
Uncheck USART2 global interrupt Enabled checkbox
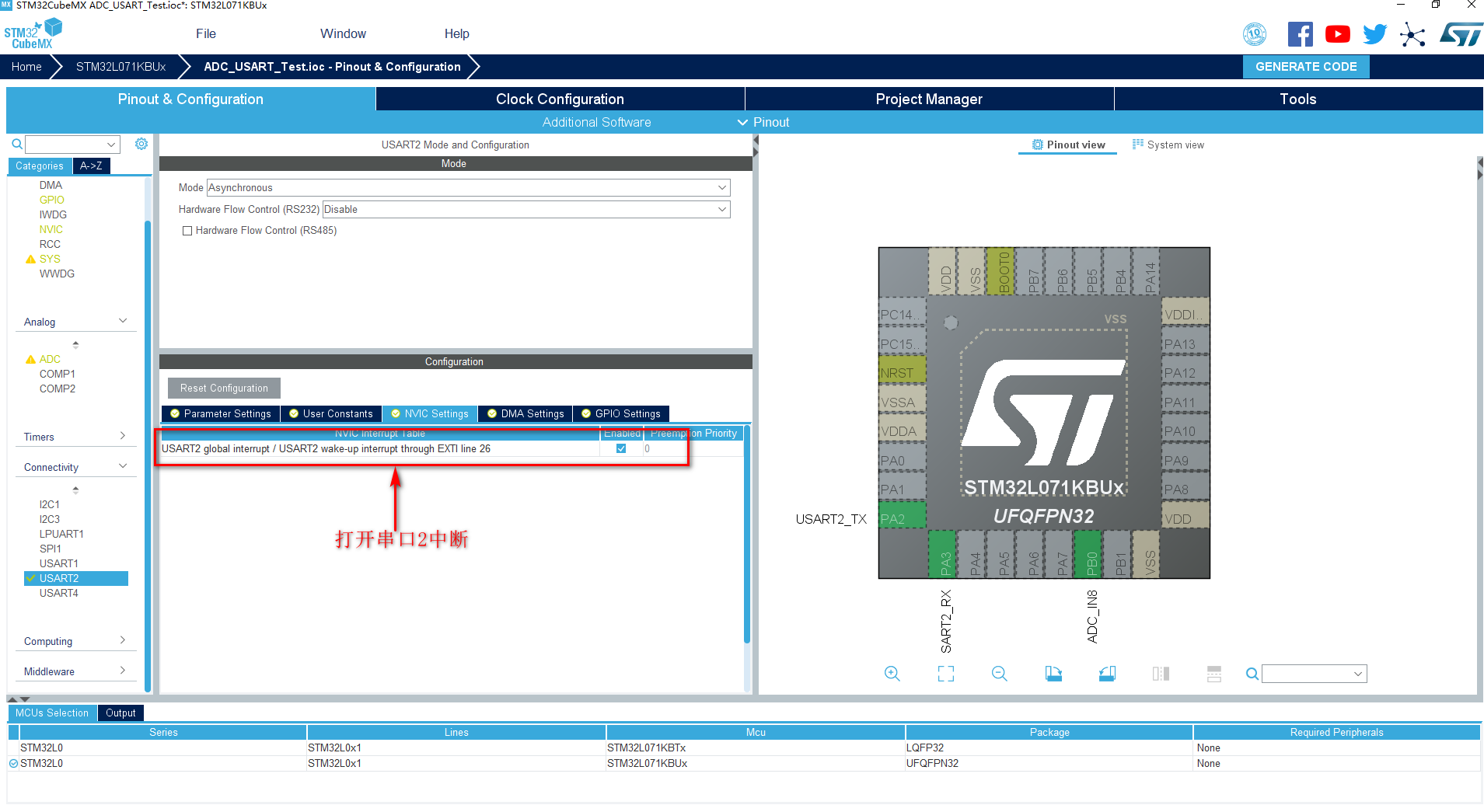pyautogui.click(x=621, y=448)
